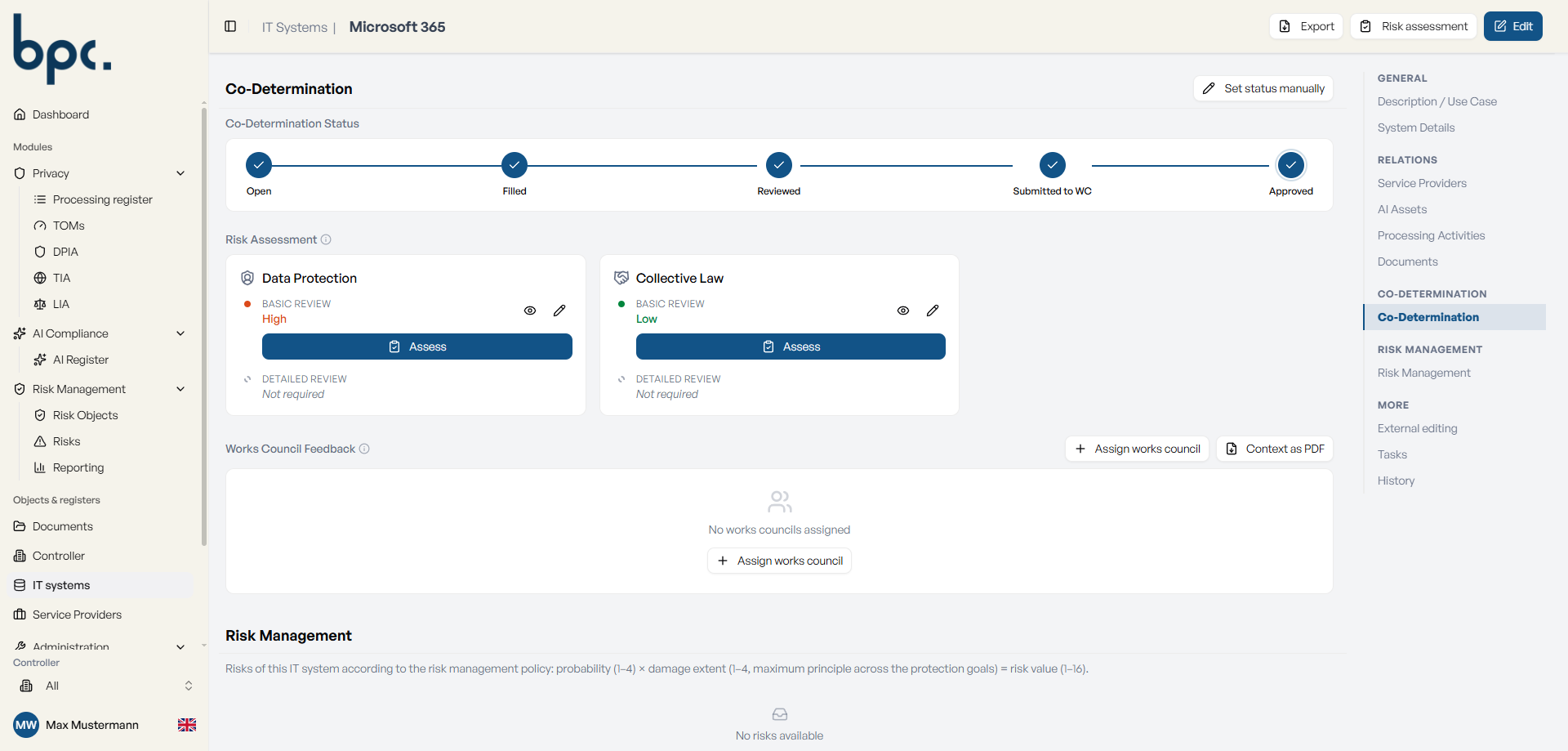
Task: Edit the Data Protection basic review pencil
Action: [x=559, y=311]
